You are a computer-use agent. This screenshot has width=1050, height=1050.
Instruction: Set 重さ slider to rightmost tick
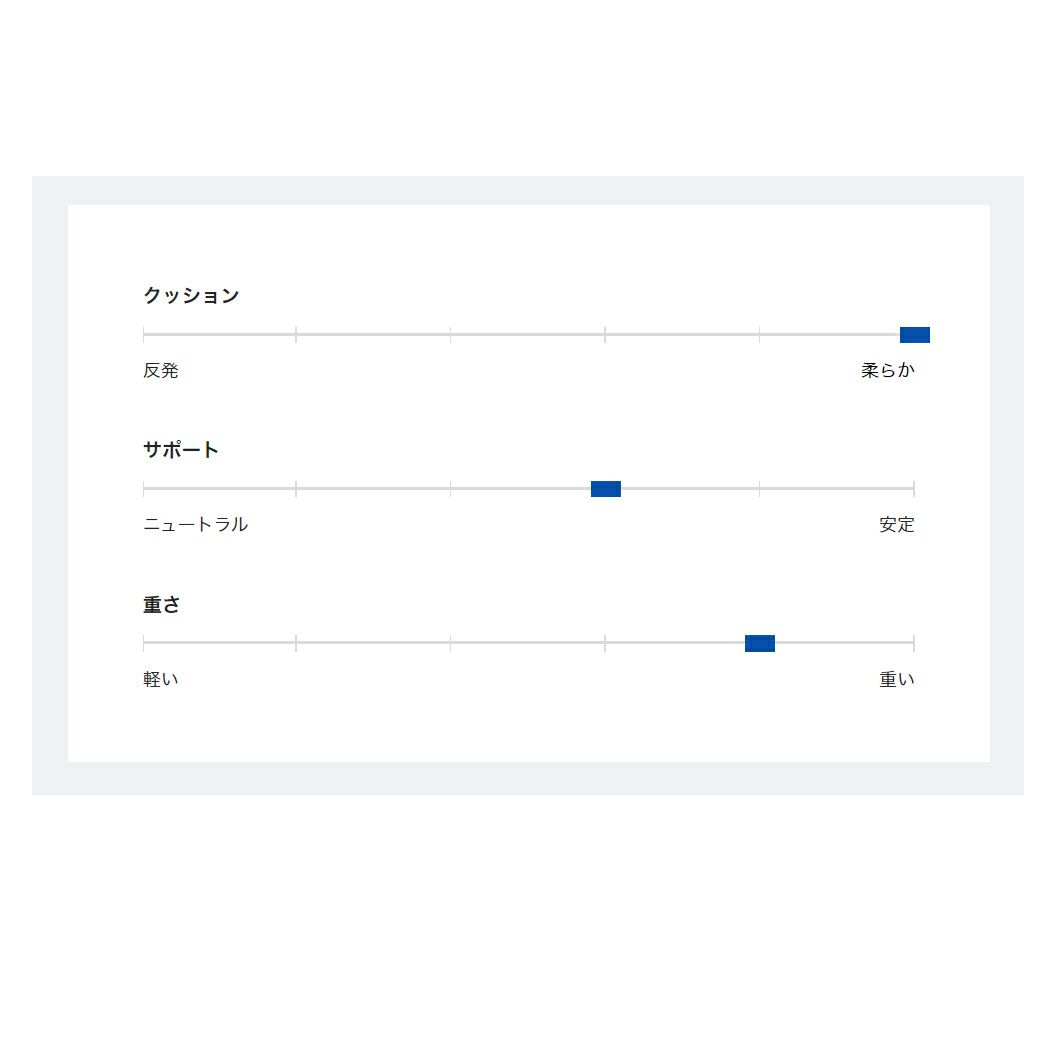click(913, 643)
